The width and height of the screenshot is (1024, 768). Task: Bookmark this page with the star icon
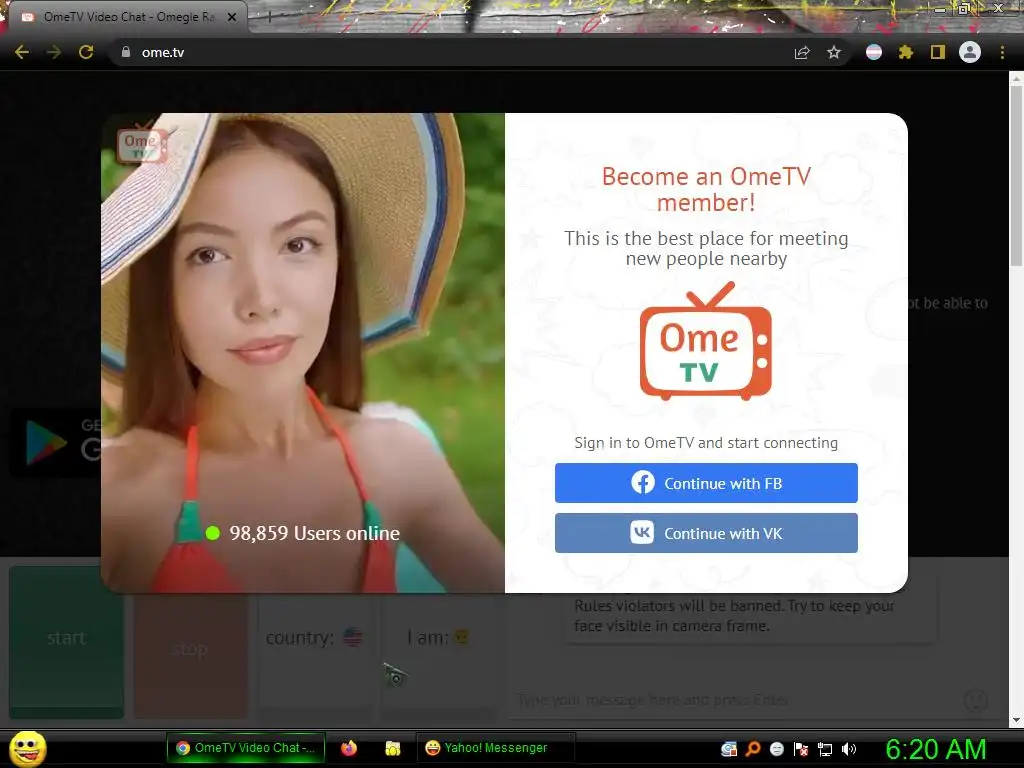click(834, 52)
